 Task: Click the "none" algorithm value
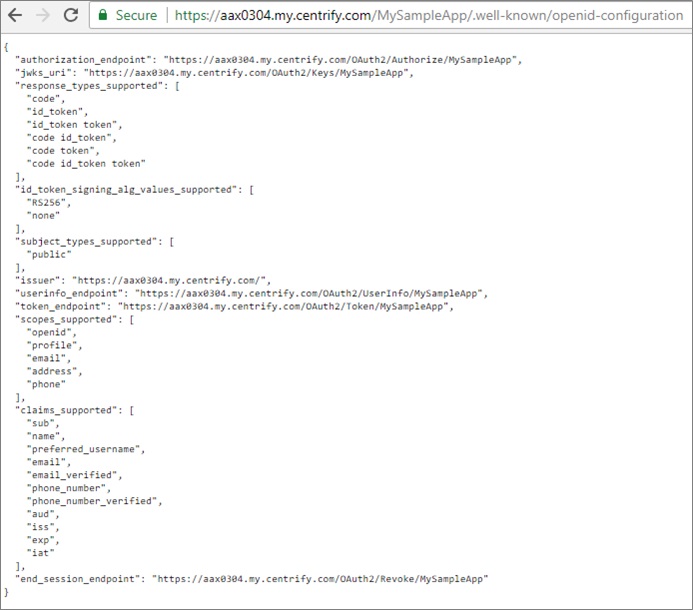[x=43, y=215]
